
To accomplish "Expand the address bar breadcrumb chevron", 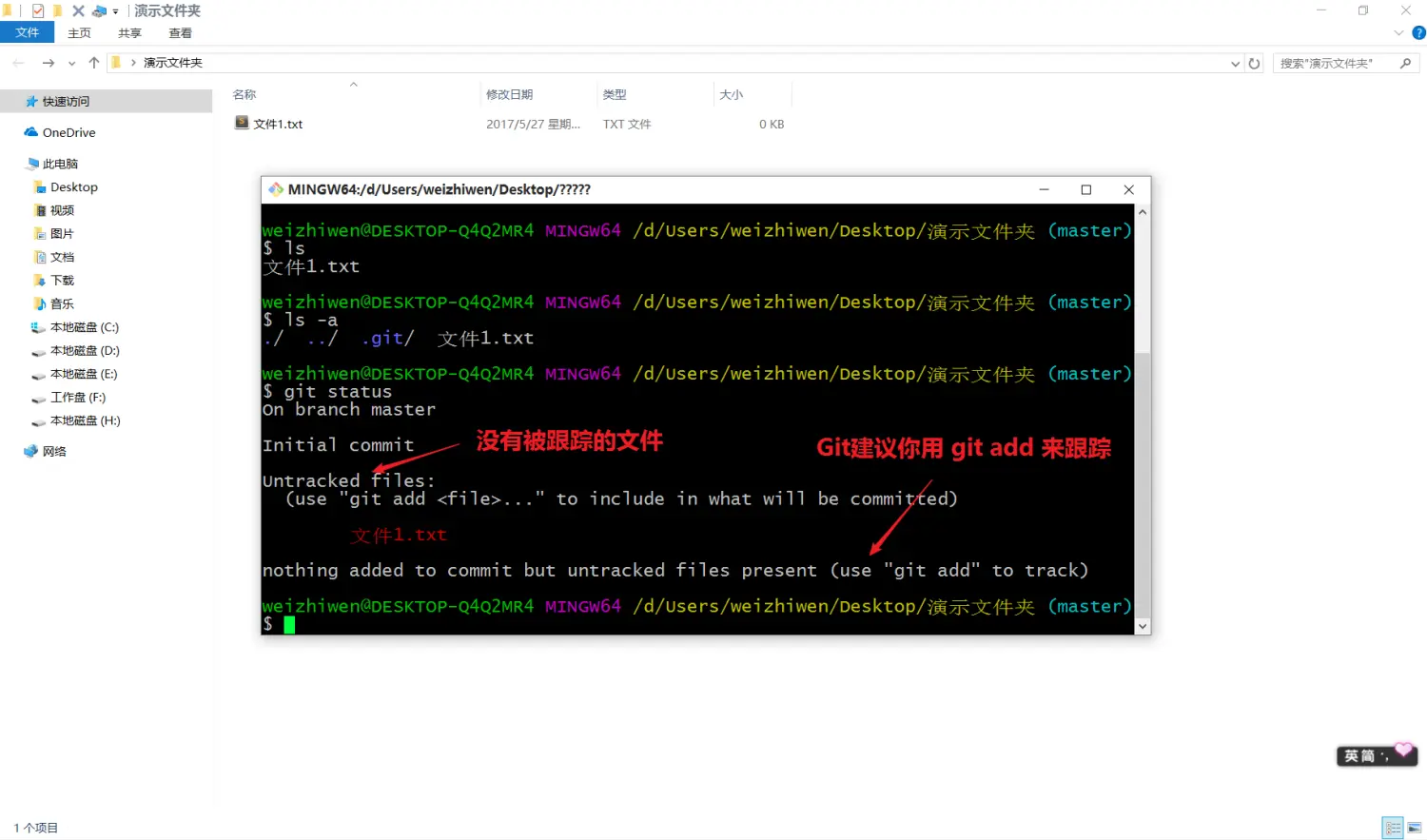I will coord(133,63).
